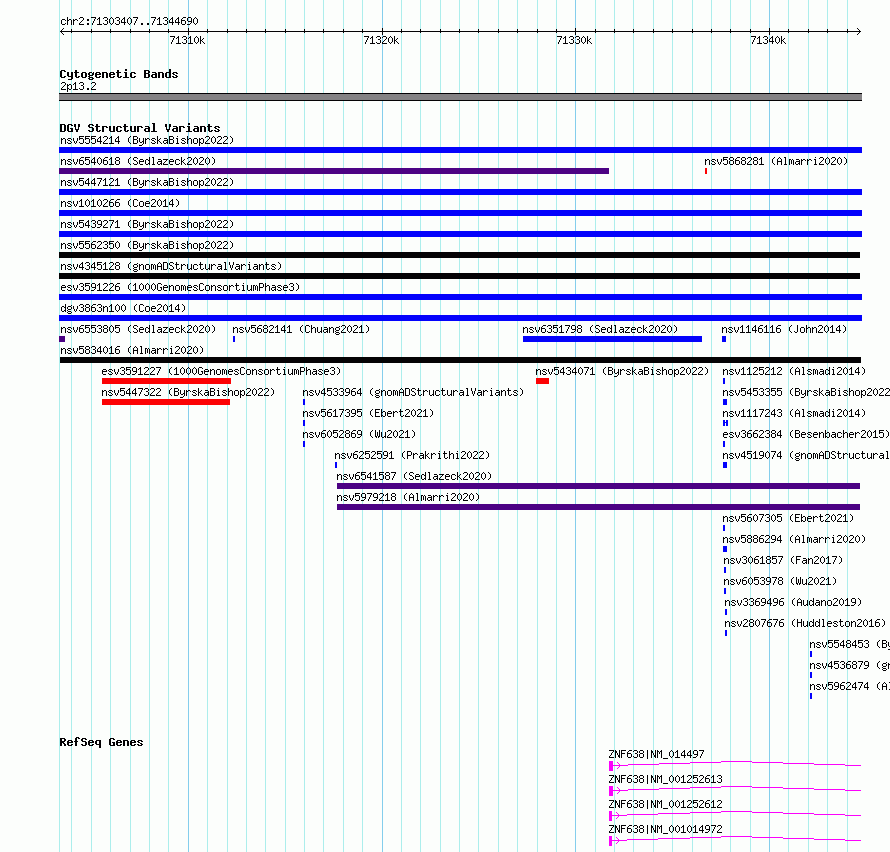Image resolution: width=890 pixels, height=852 pixels.
Task: Click nsv5447322 (ByrskaBishop2022) label
Action: [188, 392]
